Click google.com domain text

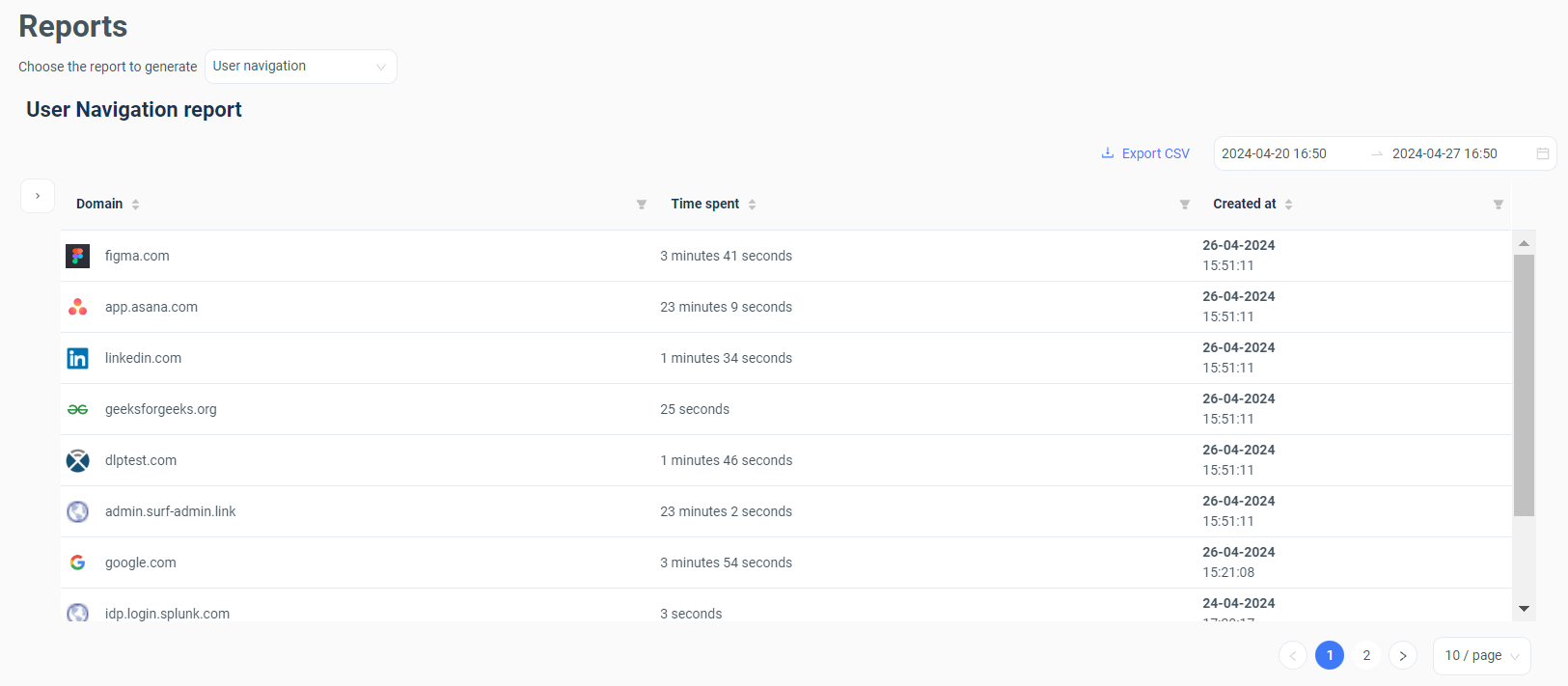point(141,563)
